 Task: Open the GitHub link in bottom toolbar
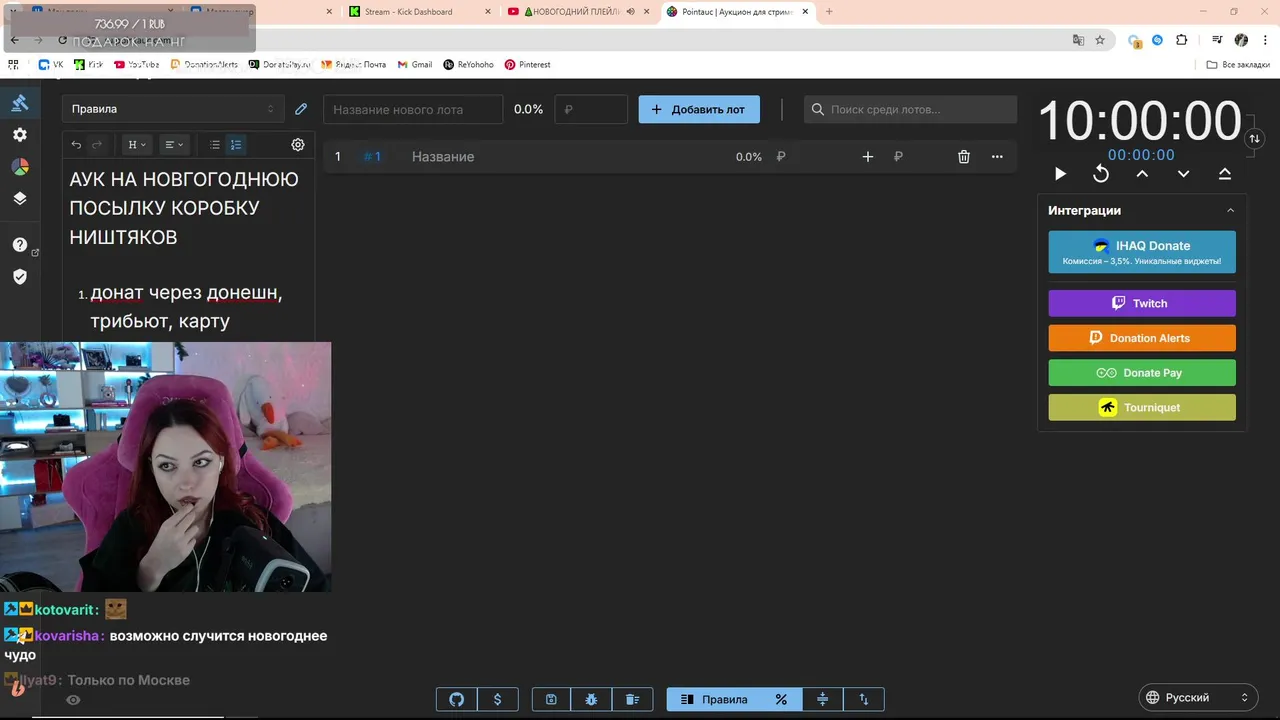457,699
